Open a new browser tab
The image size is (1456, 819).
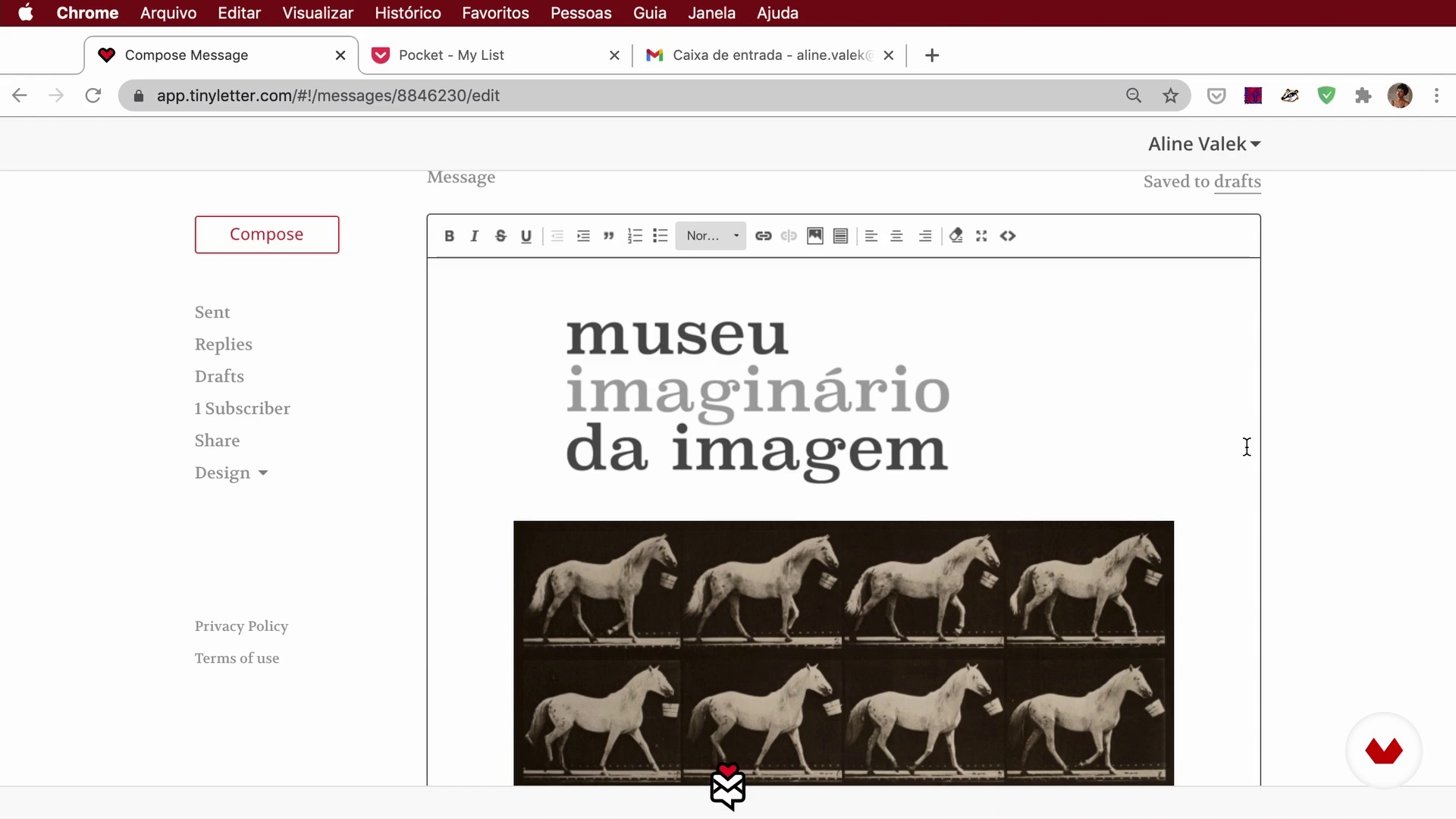[932, 55]
